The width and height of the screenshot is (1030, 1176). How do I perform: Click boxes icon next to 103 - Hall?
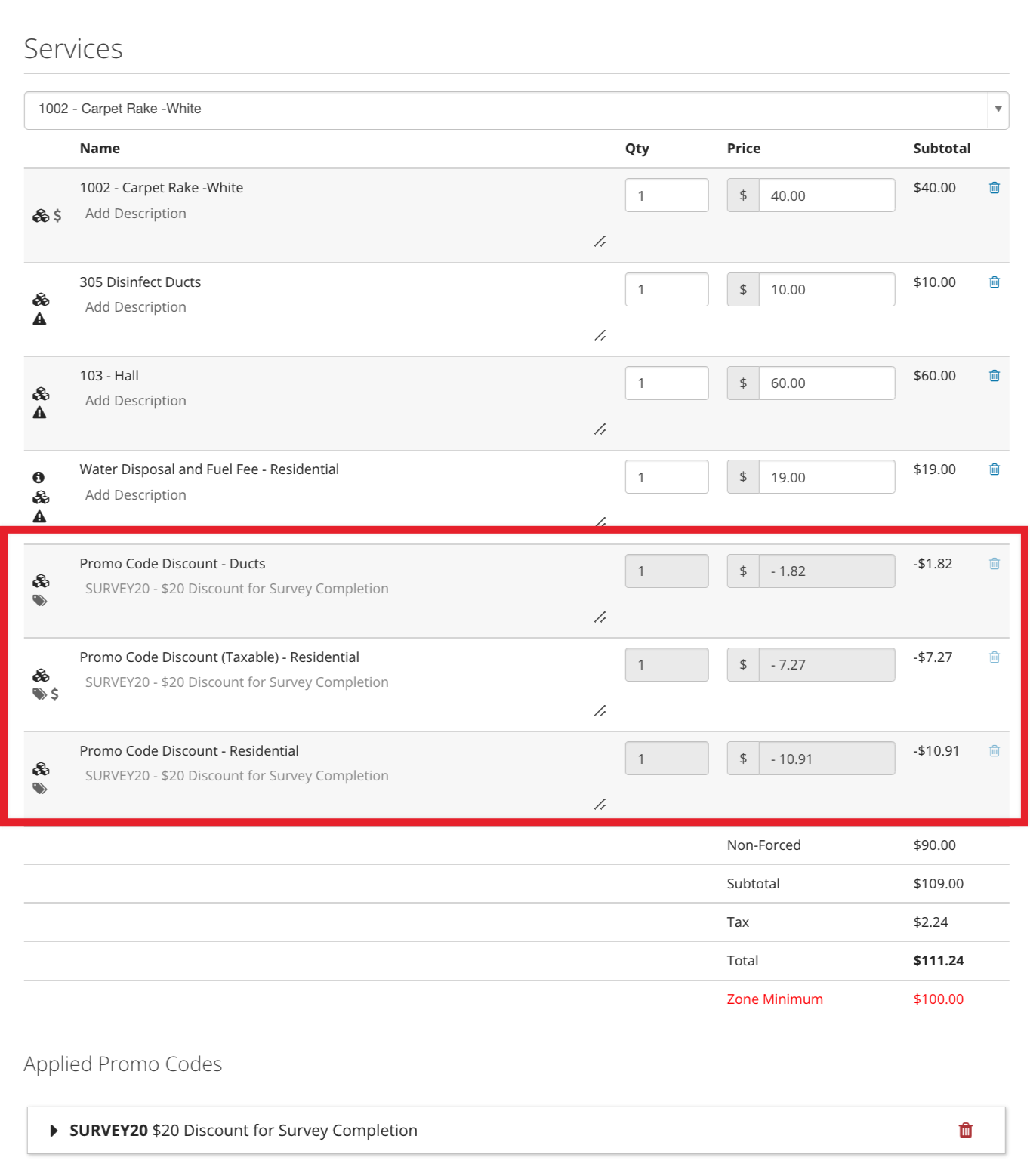pyautogui.click(x=41, y=394)
